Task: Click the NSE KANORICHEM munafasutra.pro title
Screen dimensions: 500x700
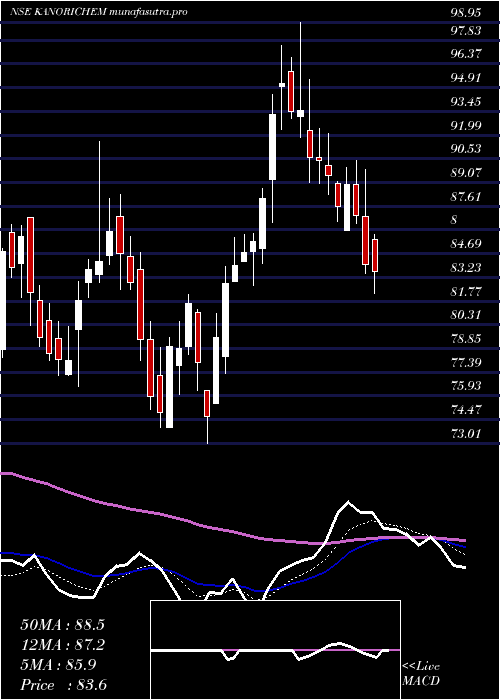Action: (99, 12)
